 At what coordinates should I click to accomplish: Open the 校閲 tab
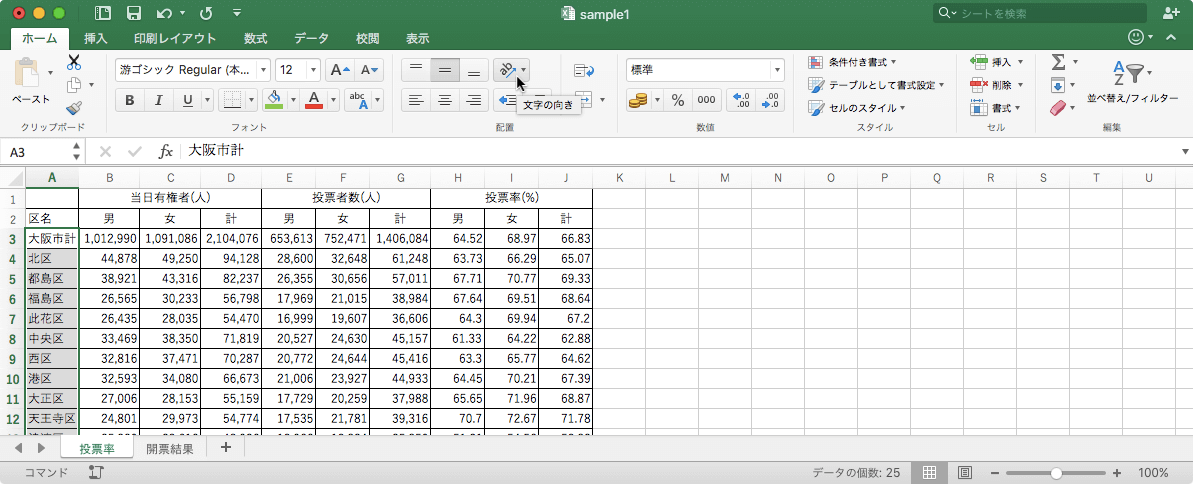[367, 39]
